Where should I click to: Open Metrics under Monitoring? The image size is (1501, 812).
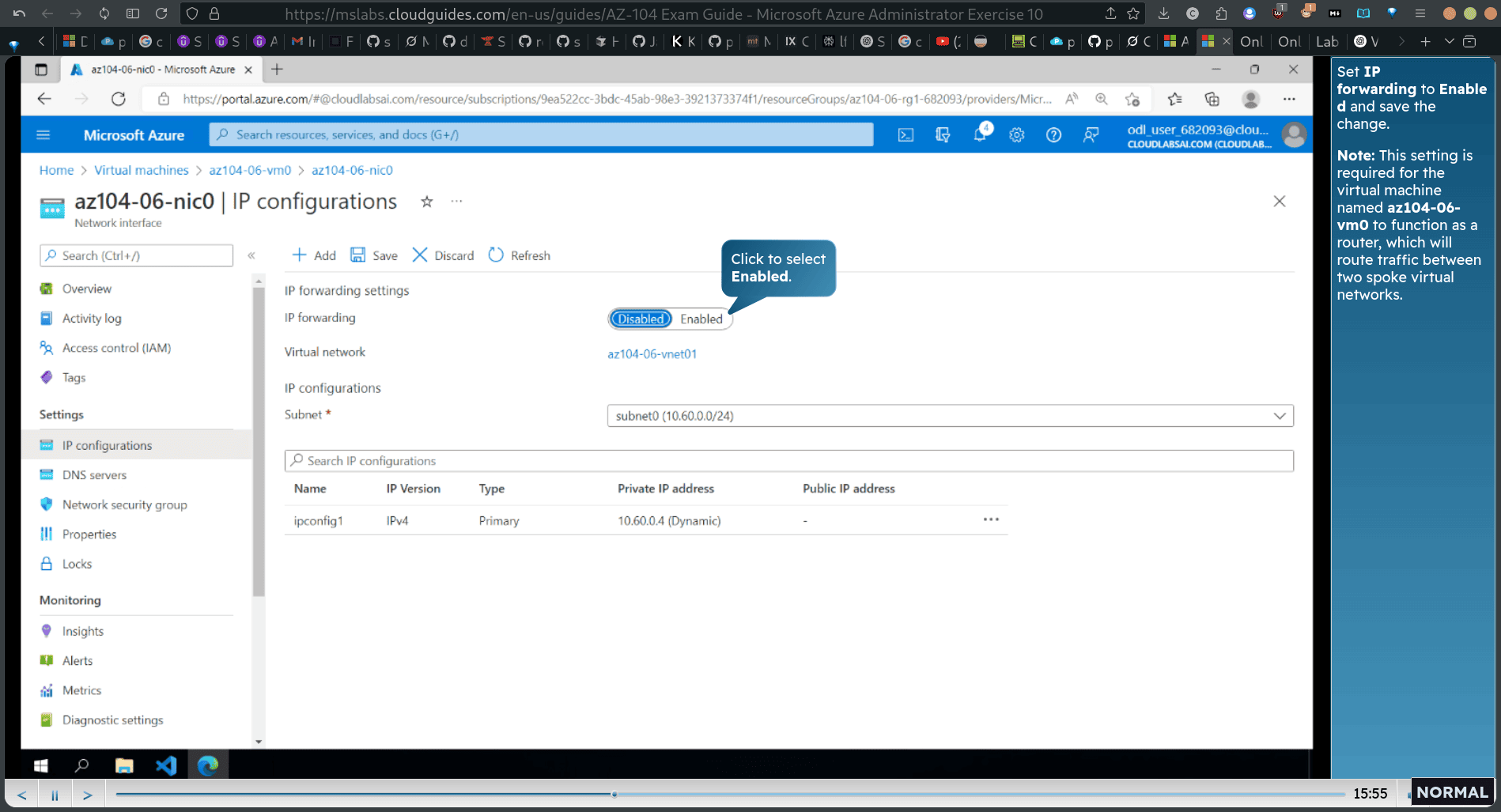click(x=81, y=690)
